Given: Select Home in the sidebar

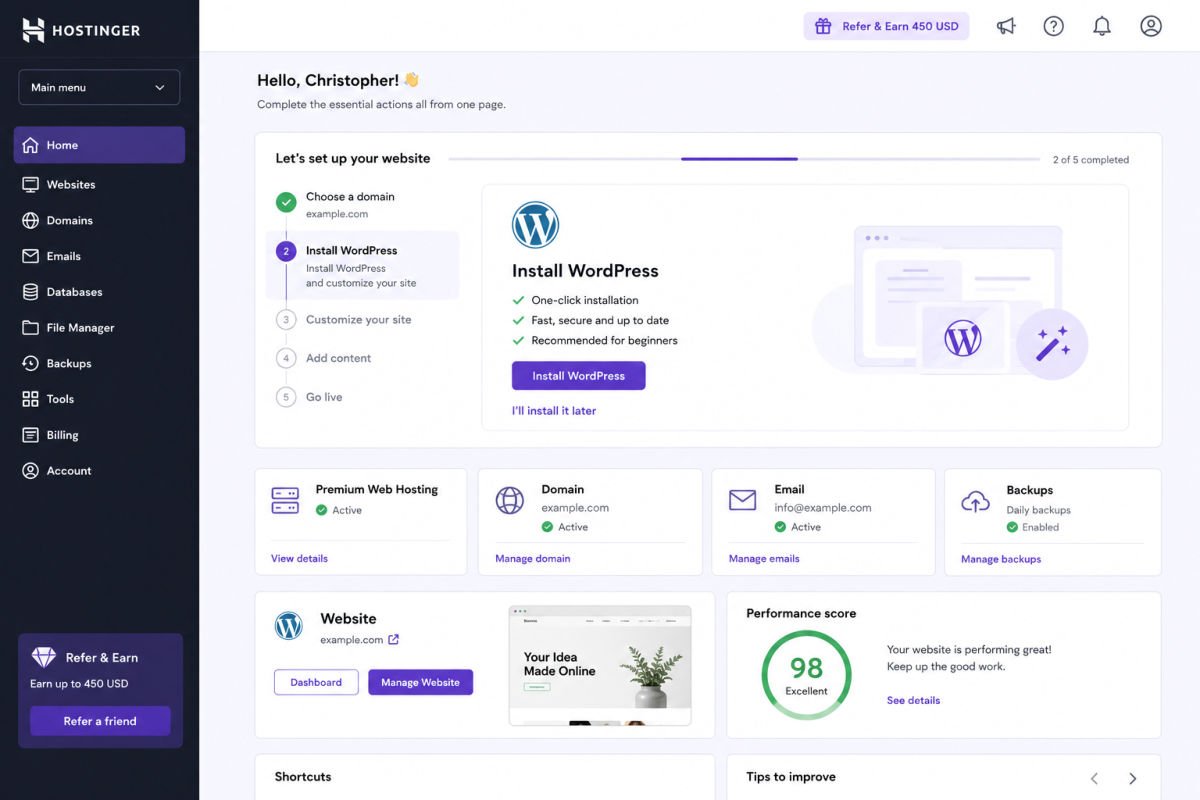Looking at the screenshot, I should pyautogui.click(x=99, y=145).
